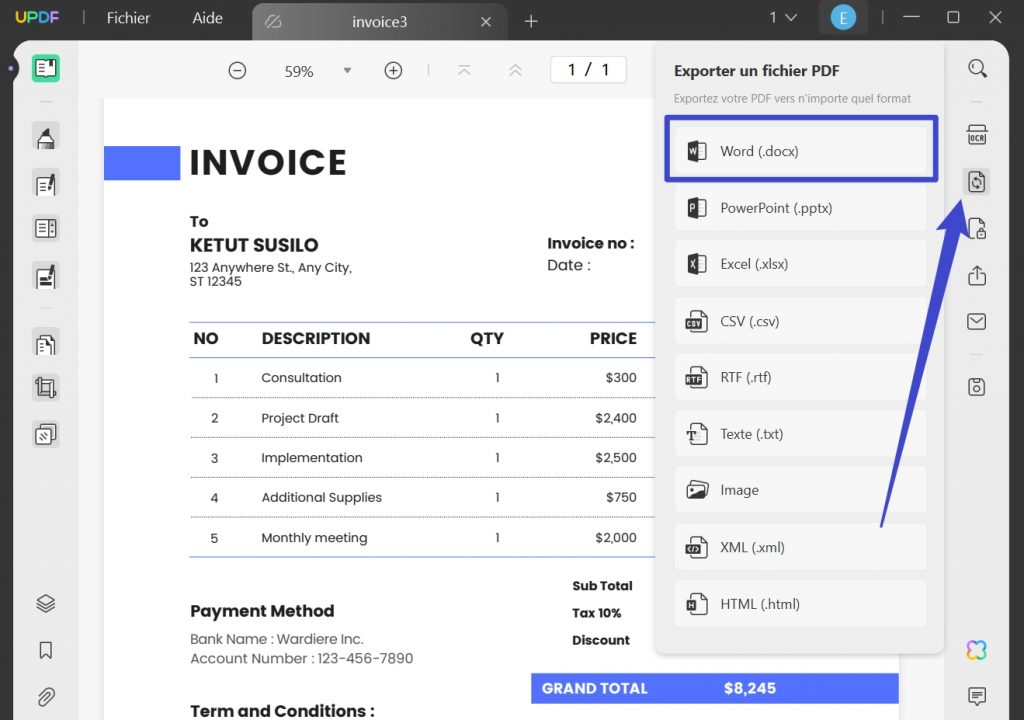Screen dimensions: 1024x720
Task: Click the Share file icon
Action: click(x=977, y=276)
